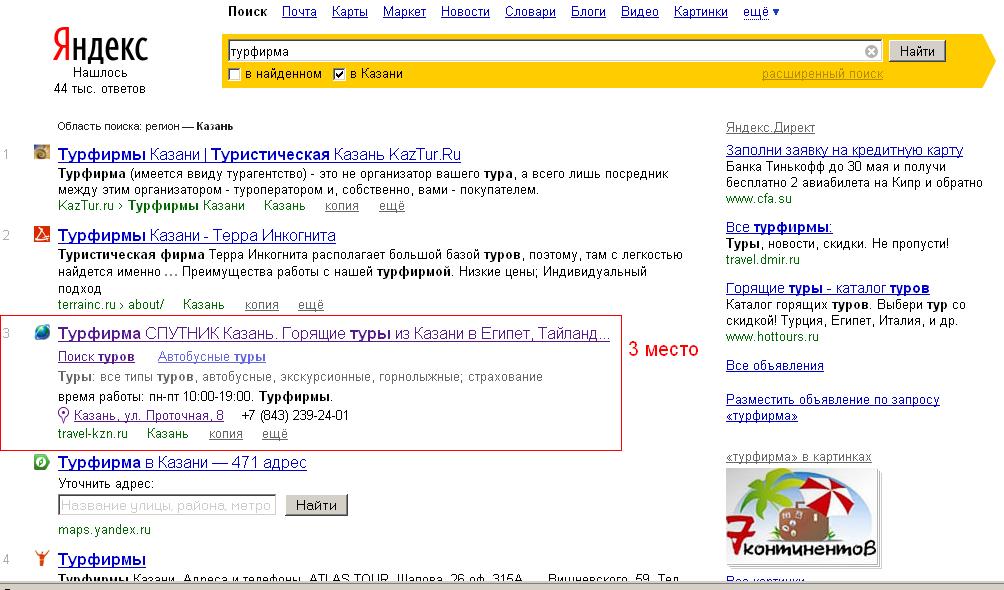Open 'Турфирмы Казани | Туристическая Казань KazTur.Ru' result
Image resolution: width=1004 pixels, height=590 pixels.
coord(259,154)
